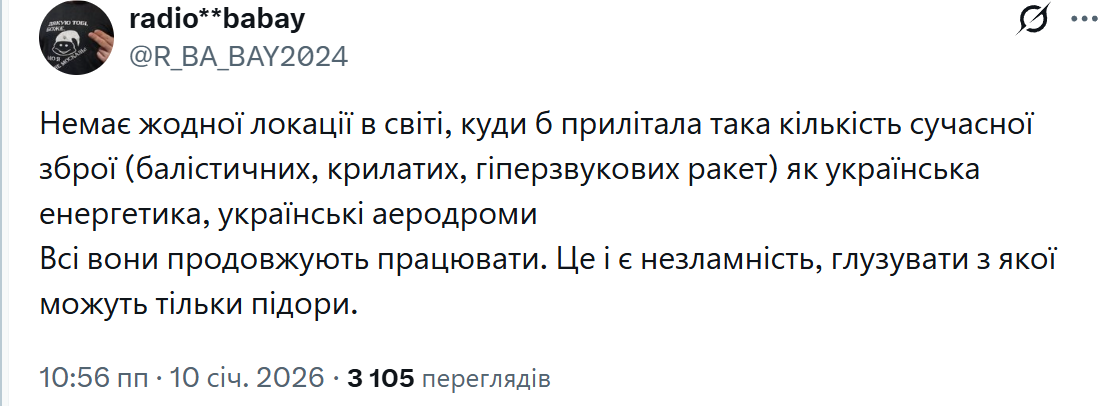Open the @R_BA_BAY2024 handle link
This screenshot has height=406, width=1116.
(239, 56)
